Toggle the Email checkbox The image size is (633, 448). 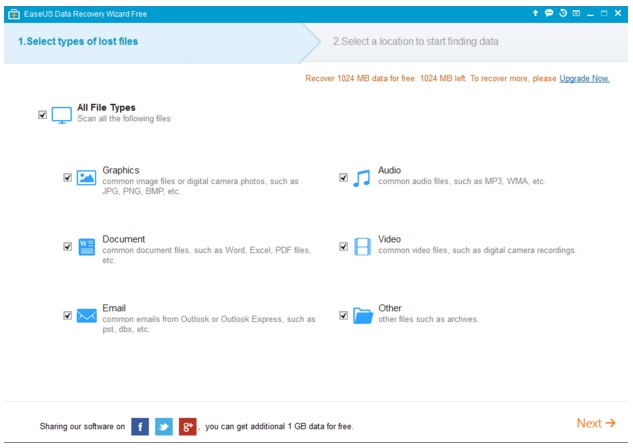(x=67, y=316)
